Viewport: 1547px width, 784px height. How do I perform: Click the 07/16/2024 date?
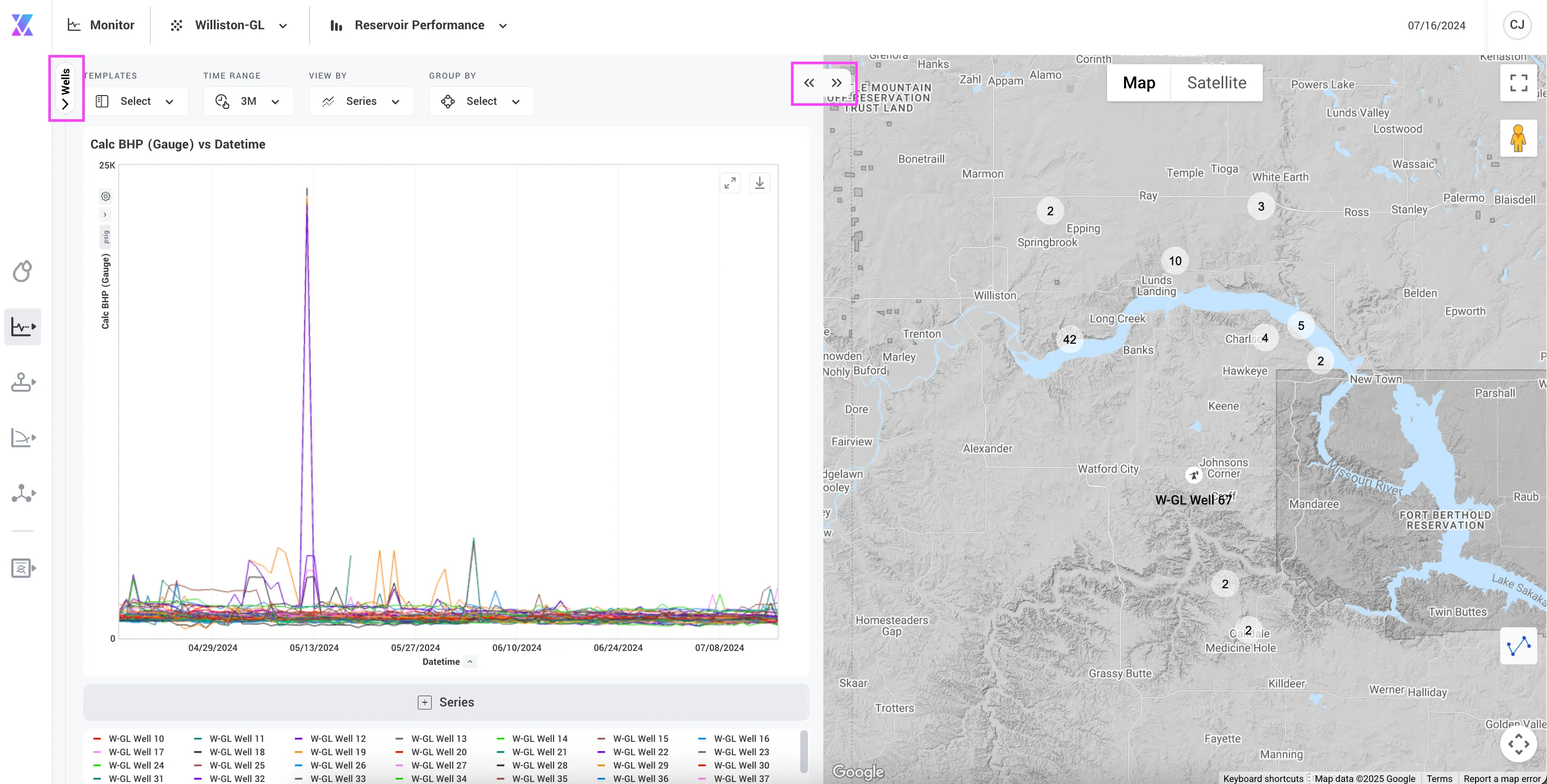click(x=1436, y=25)
